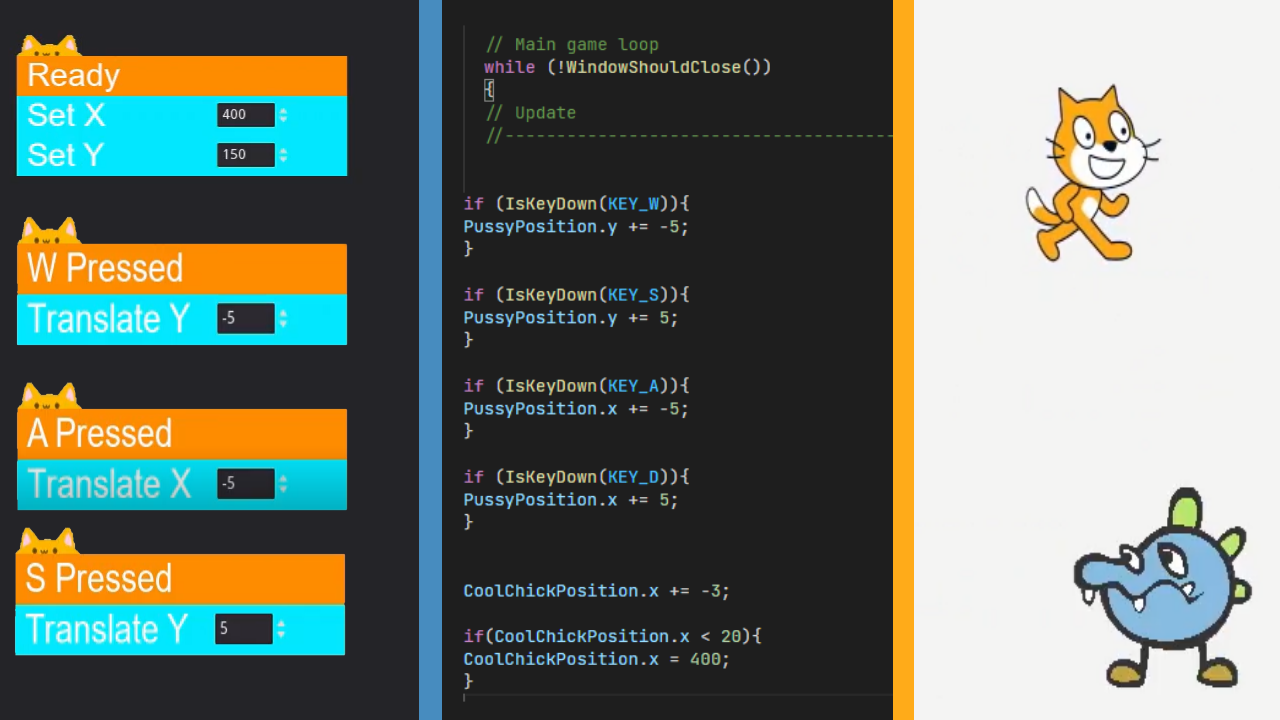Focus the Translate X value field
1280x720 pixels.
pyautogui.click(x=245, y=484)
